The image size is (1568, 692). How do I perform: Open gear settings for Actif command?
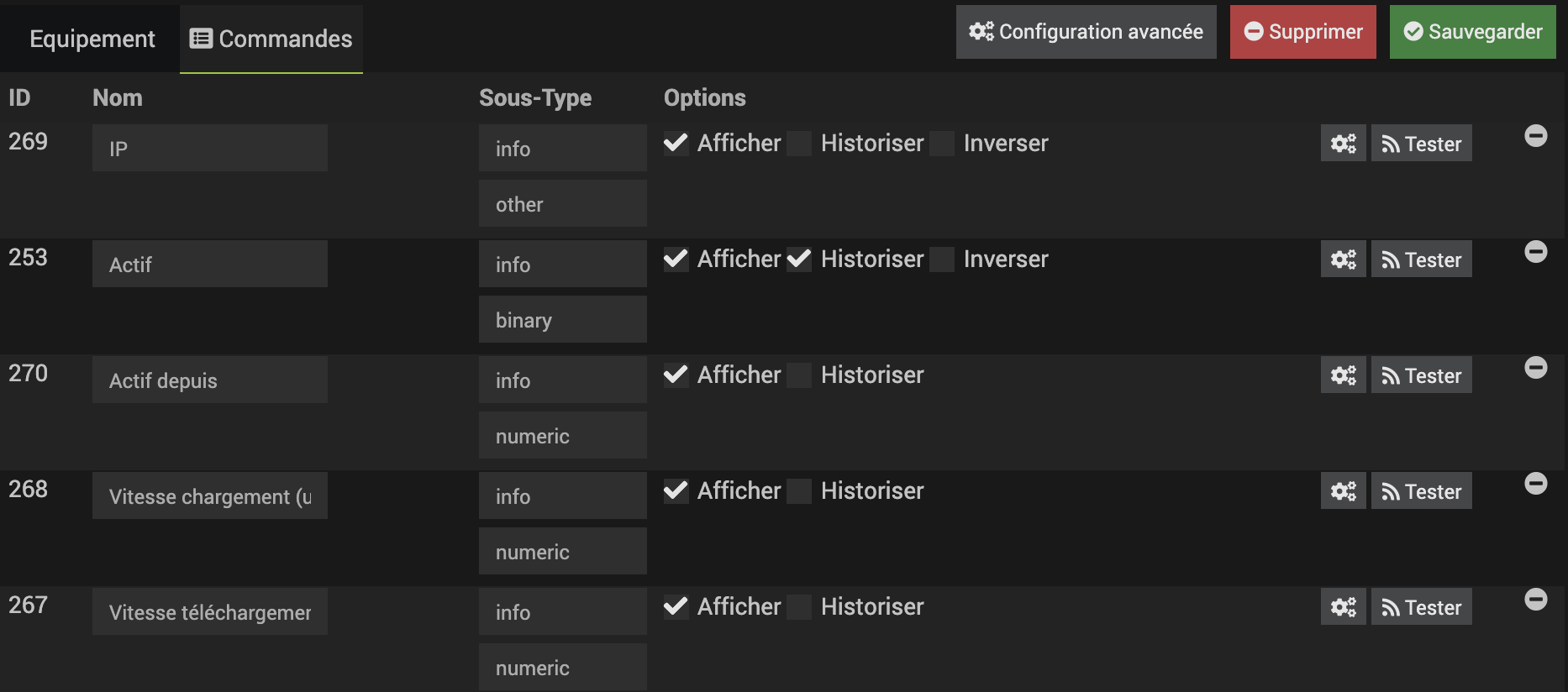pos(1343,259)
